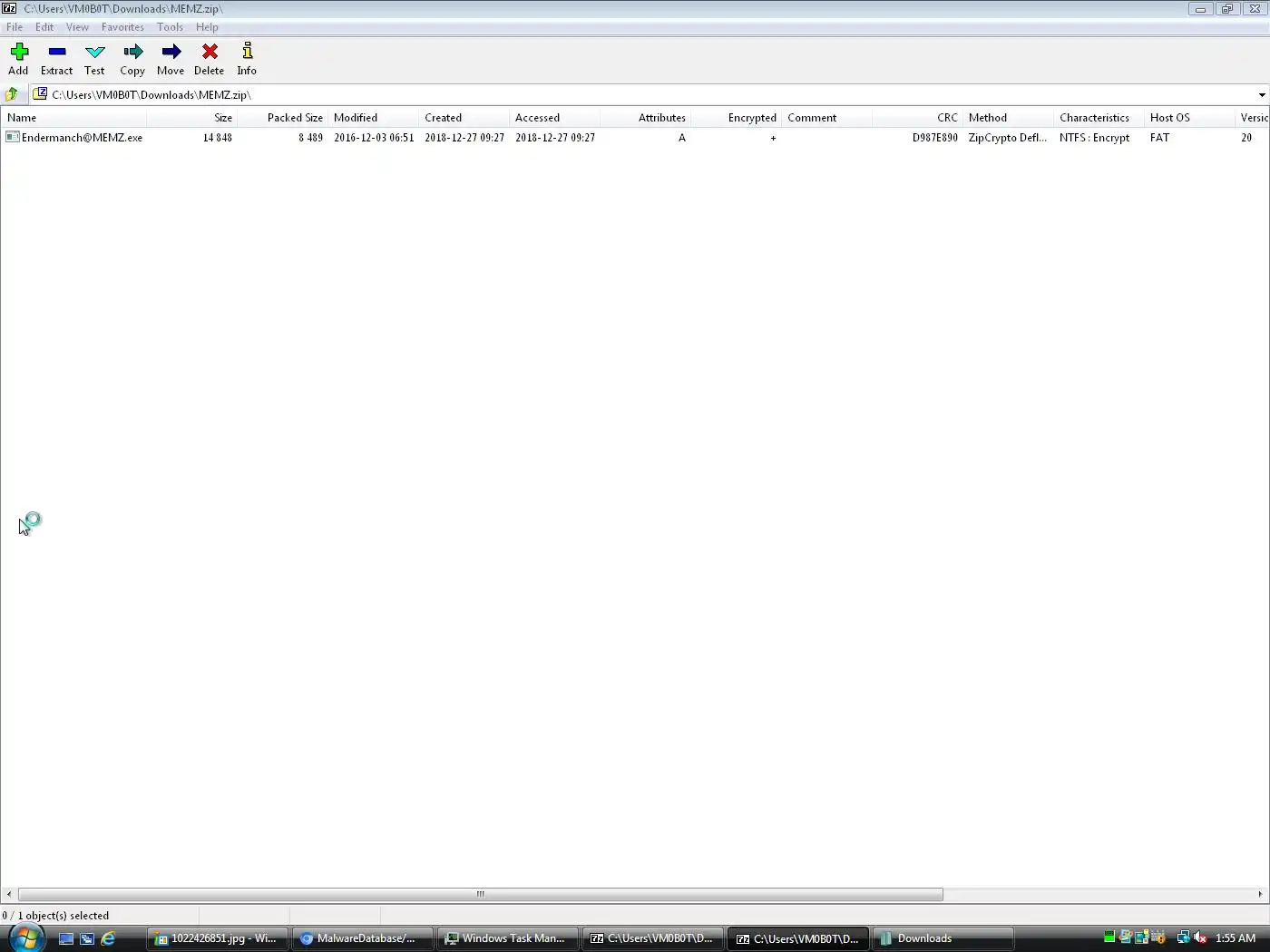
Task: Run the Test archive tool
Action: pyautogui.click(x=95, y=52)
